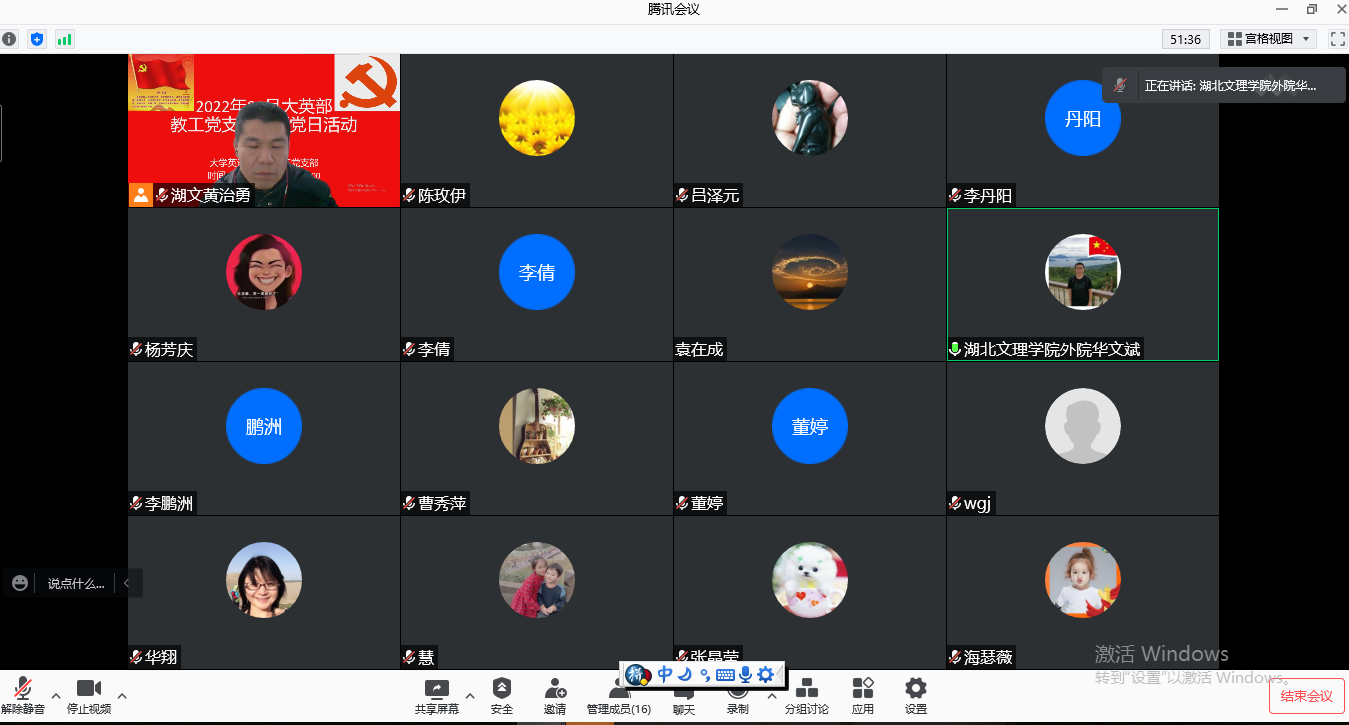Enter full screen mode
This screenshot has width=1349, height=725.
tap(1337, 39)
